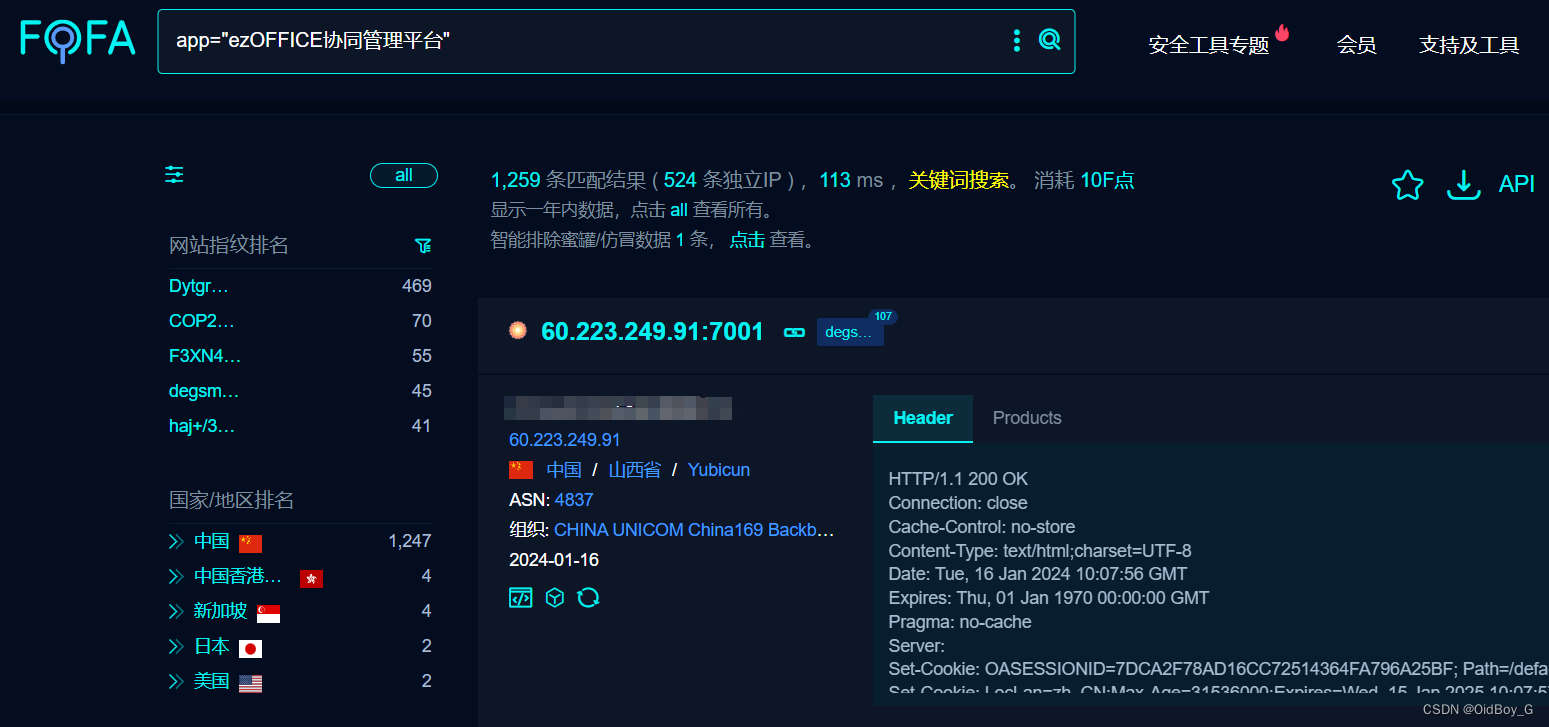Click the orange status icon beside 60.223.249.91:7001
This screenshot has height=727, width=1549.
point(518,331)
